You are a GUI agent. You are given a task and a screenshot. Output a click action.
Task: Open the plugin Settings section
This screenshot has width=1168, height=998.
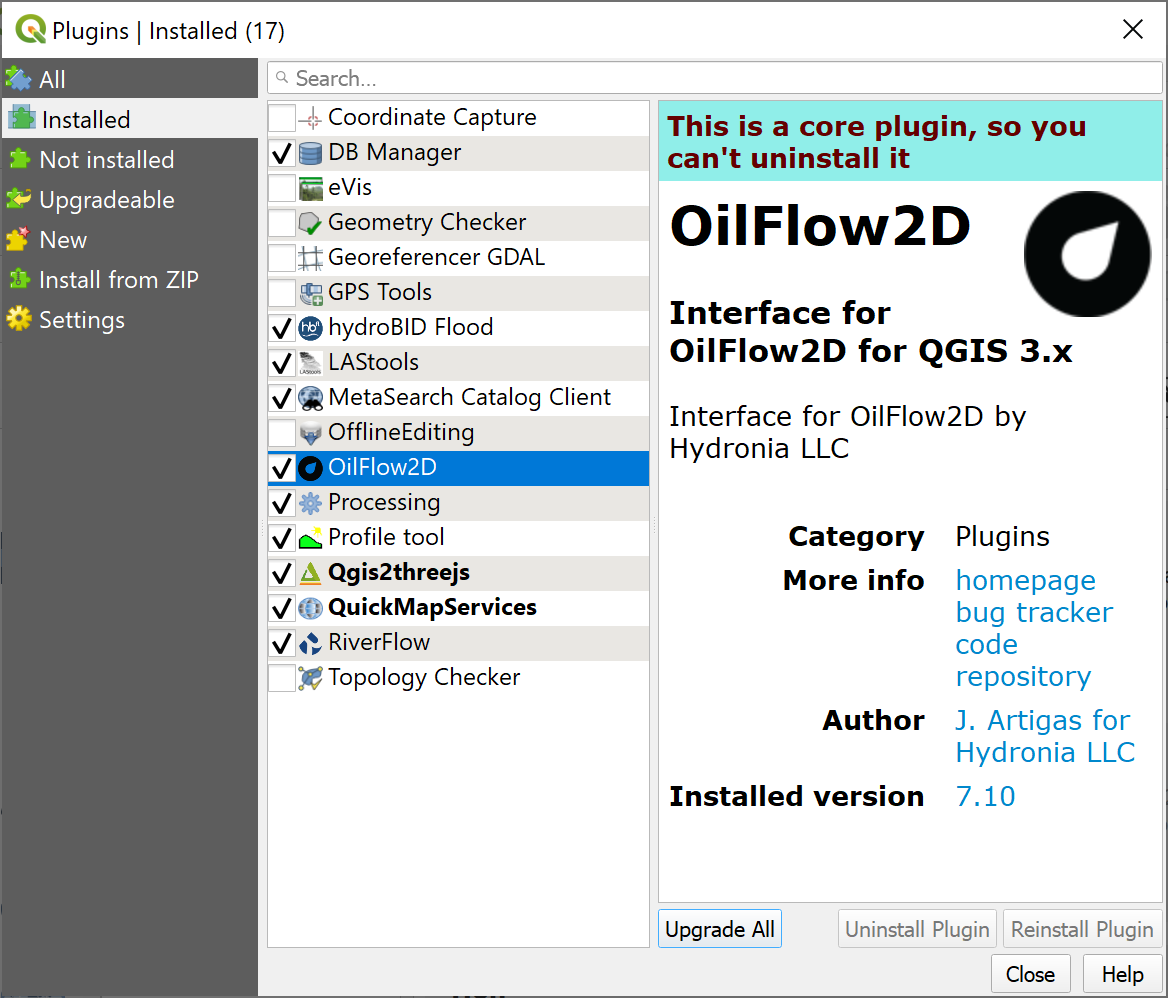pyautogui.click(x=82, y=320)
